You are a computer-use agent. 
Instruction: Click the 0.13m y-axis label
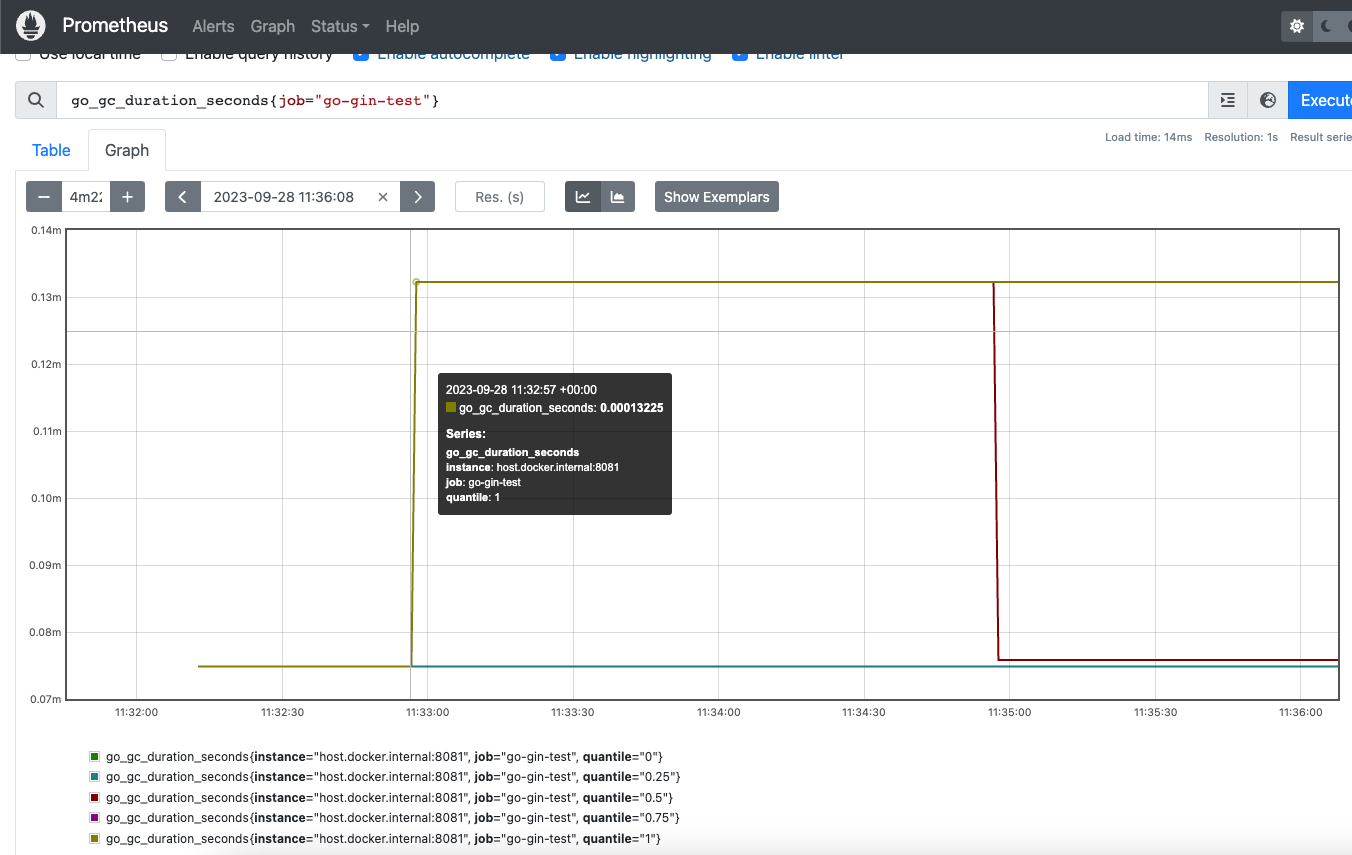click(x=46, y=298)
